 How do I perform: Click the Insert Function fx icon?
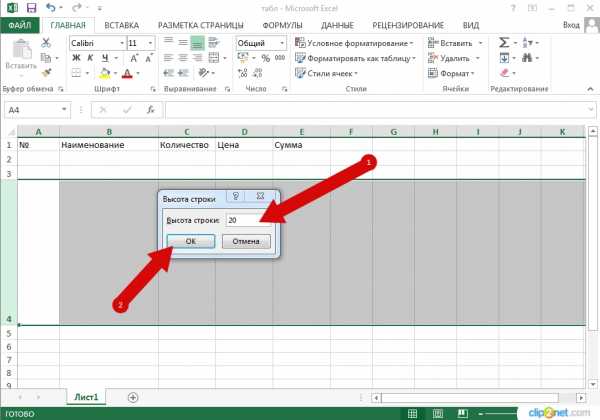click(x=151, y=110)
